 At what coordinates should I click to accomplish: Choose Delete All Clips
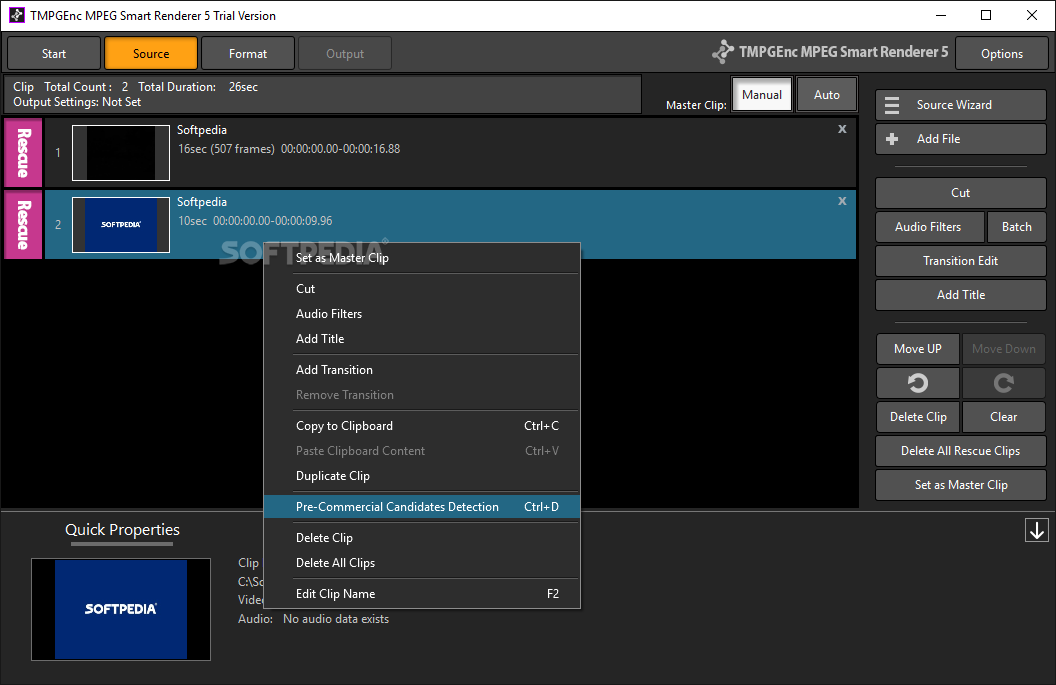coord(422,562)
